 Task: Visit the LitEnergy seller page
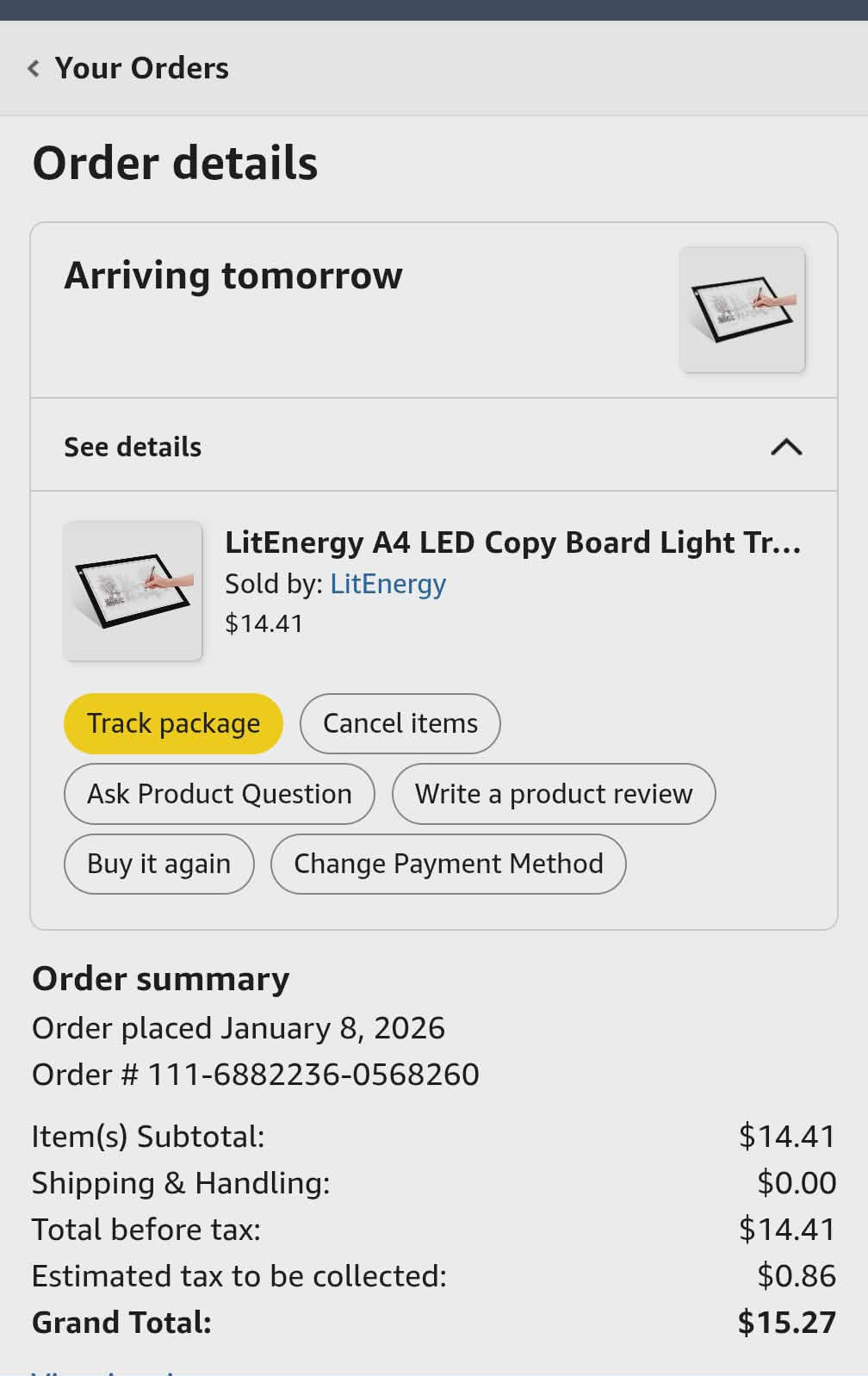coord(387,584)
